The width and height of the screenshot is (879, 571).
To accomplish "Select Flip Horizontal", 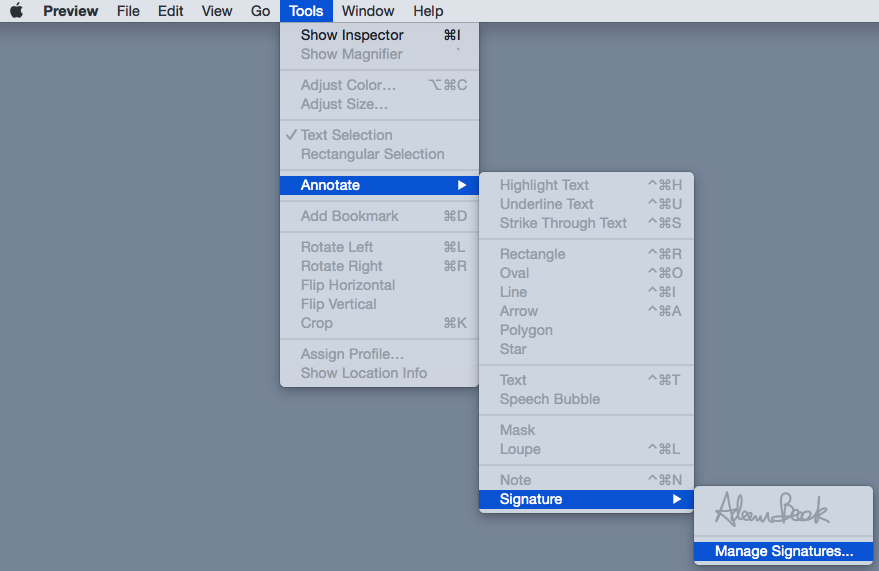I will pyautogui.click(x=380, y=285).
